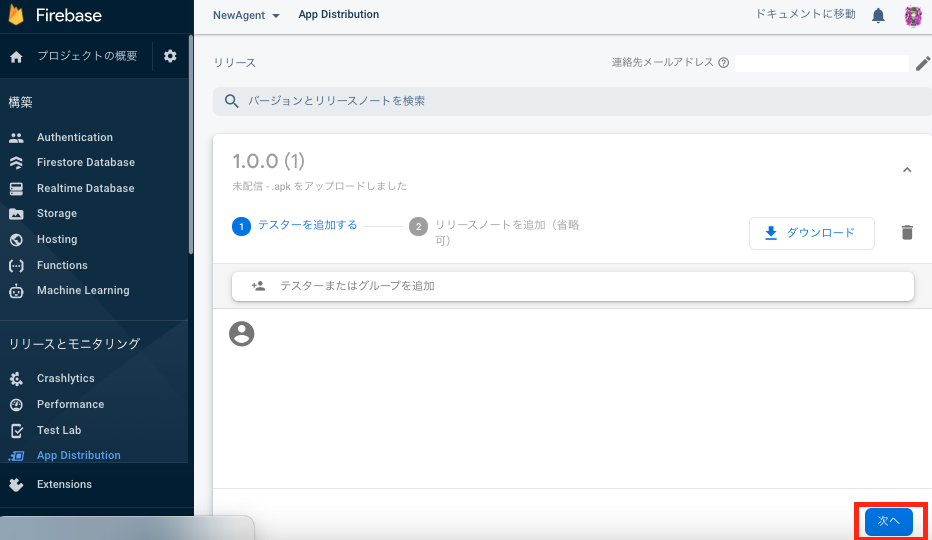Open the NewAgent project dropdown
Viewport: 932px width, 540px height.
246,15
